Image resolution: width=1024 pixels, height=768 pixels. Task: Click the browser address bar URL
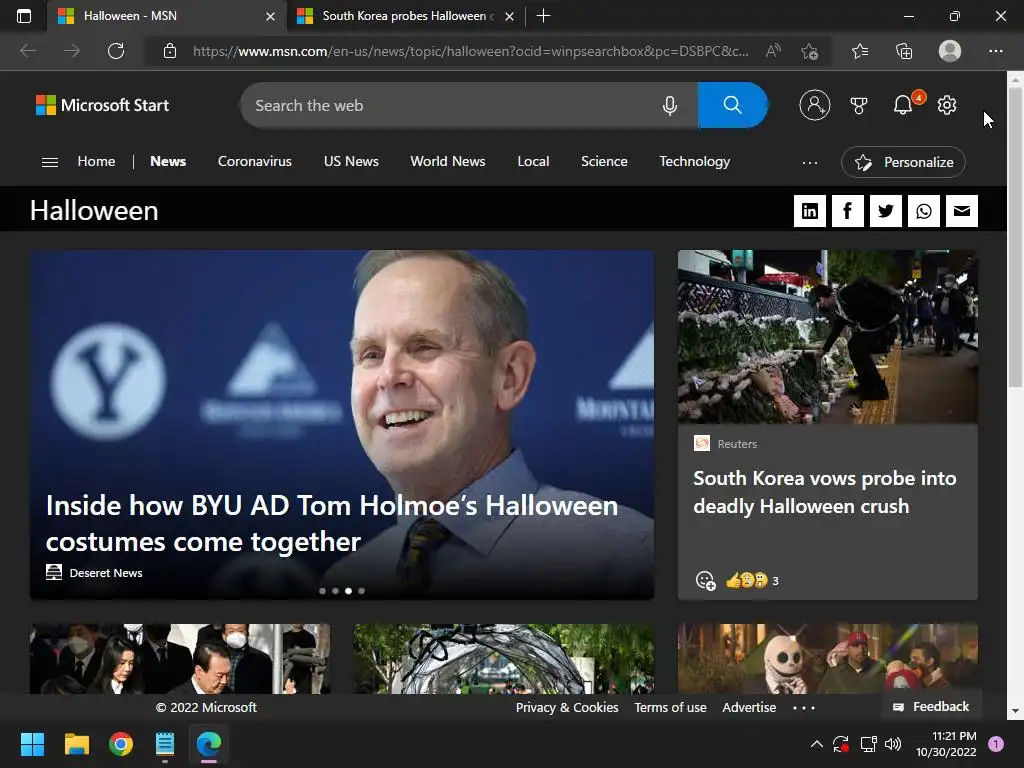470,51
